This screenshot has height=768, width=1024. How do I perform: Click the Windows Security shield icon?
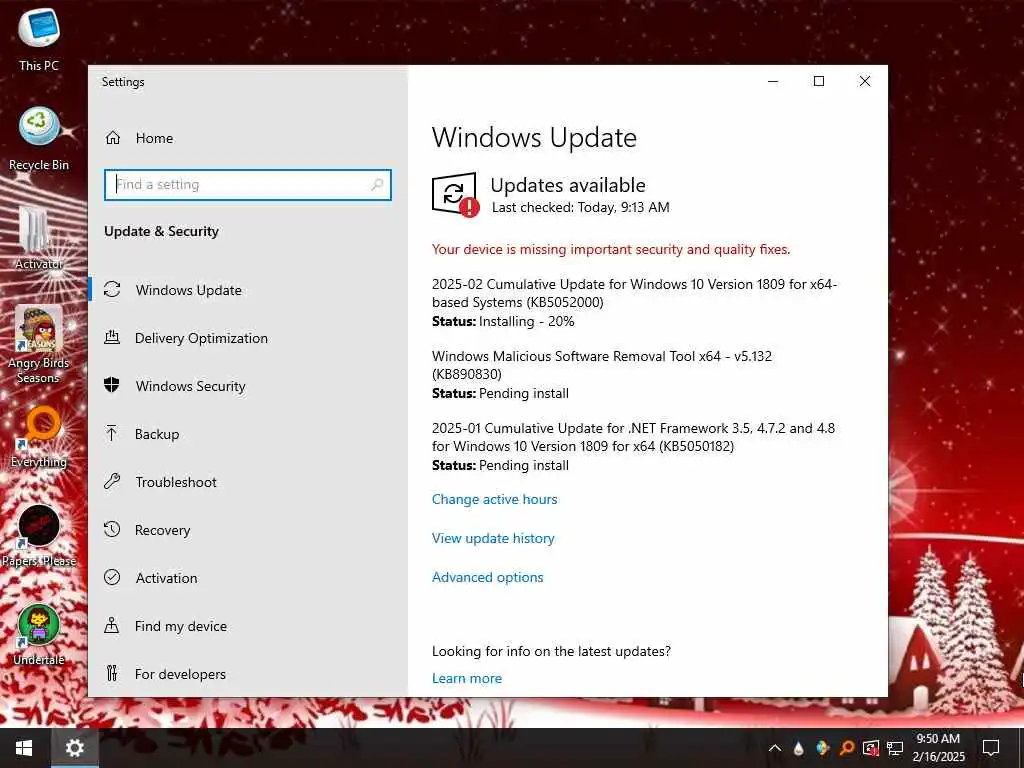point(112,385)
